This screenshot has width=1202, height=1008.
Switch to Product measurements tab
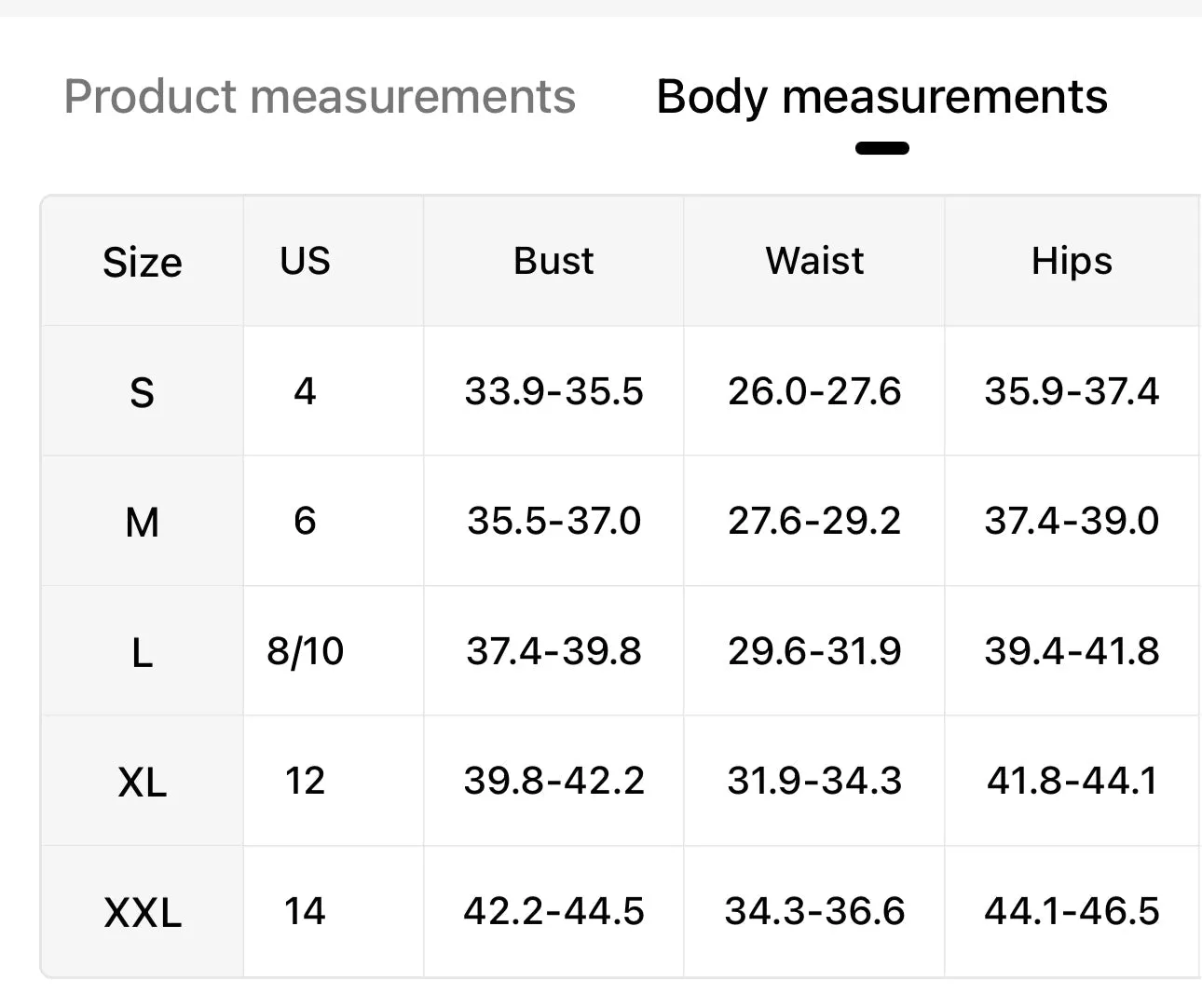coord(320,97)
